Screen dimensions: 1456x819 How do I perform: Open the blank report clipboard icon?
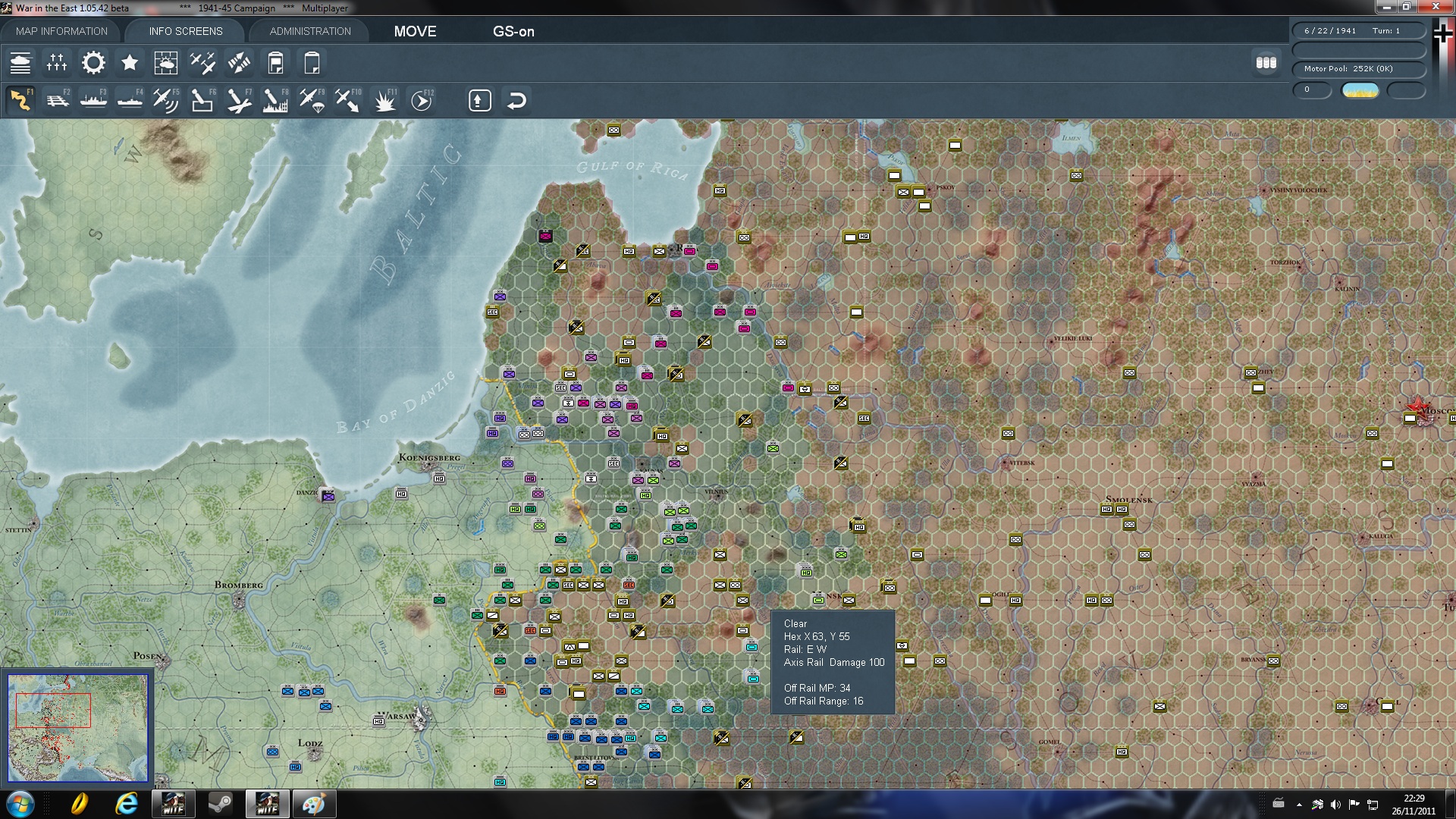pos(312,63)
